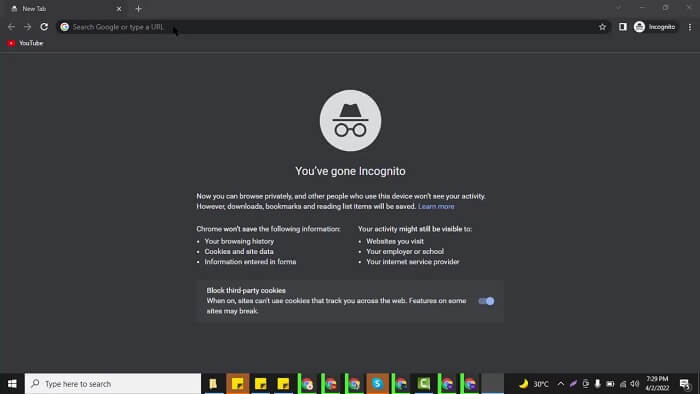Click the Incognito spy hat logo

(x=350, y=120)
